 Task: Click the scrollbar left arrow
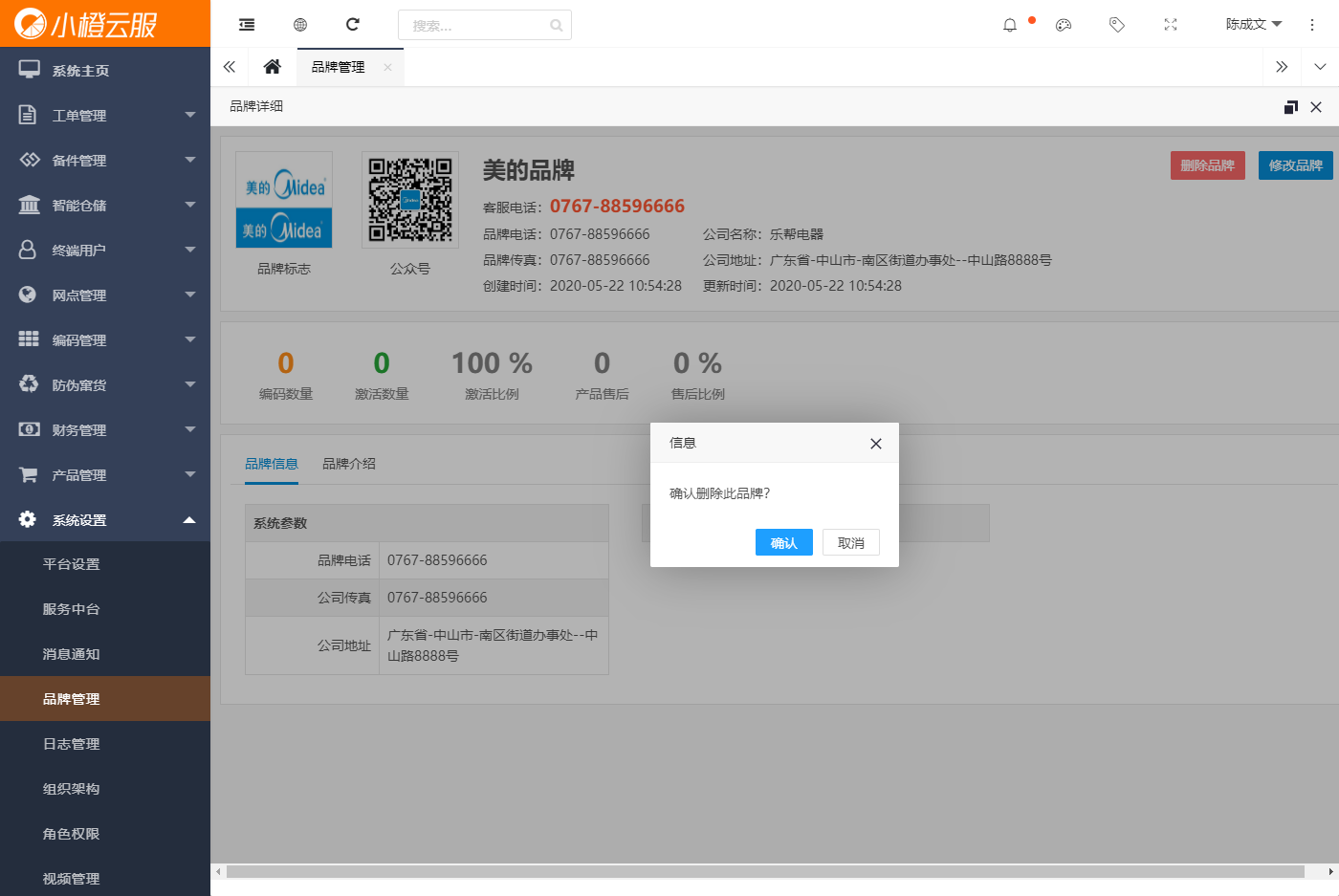pyautogui.click(x=218, y=872)
